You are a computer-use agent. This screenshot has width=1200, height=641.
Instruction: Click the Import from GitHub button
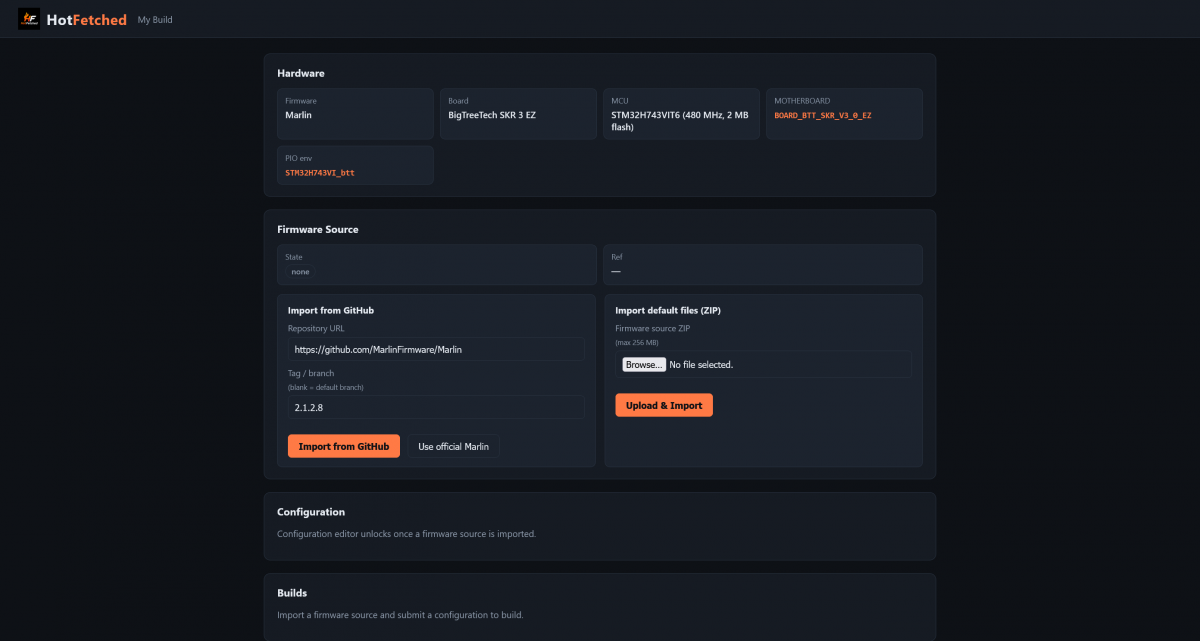tap(344, 446)
